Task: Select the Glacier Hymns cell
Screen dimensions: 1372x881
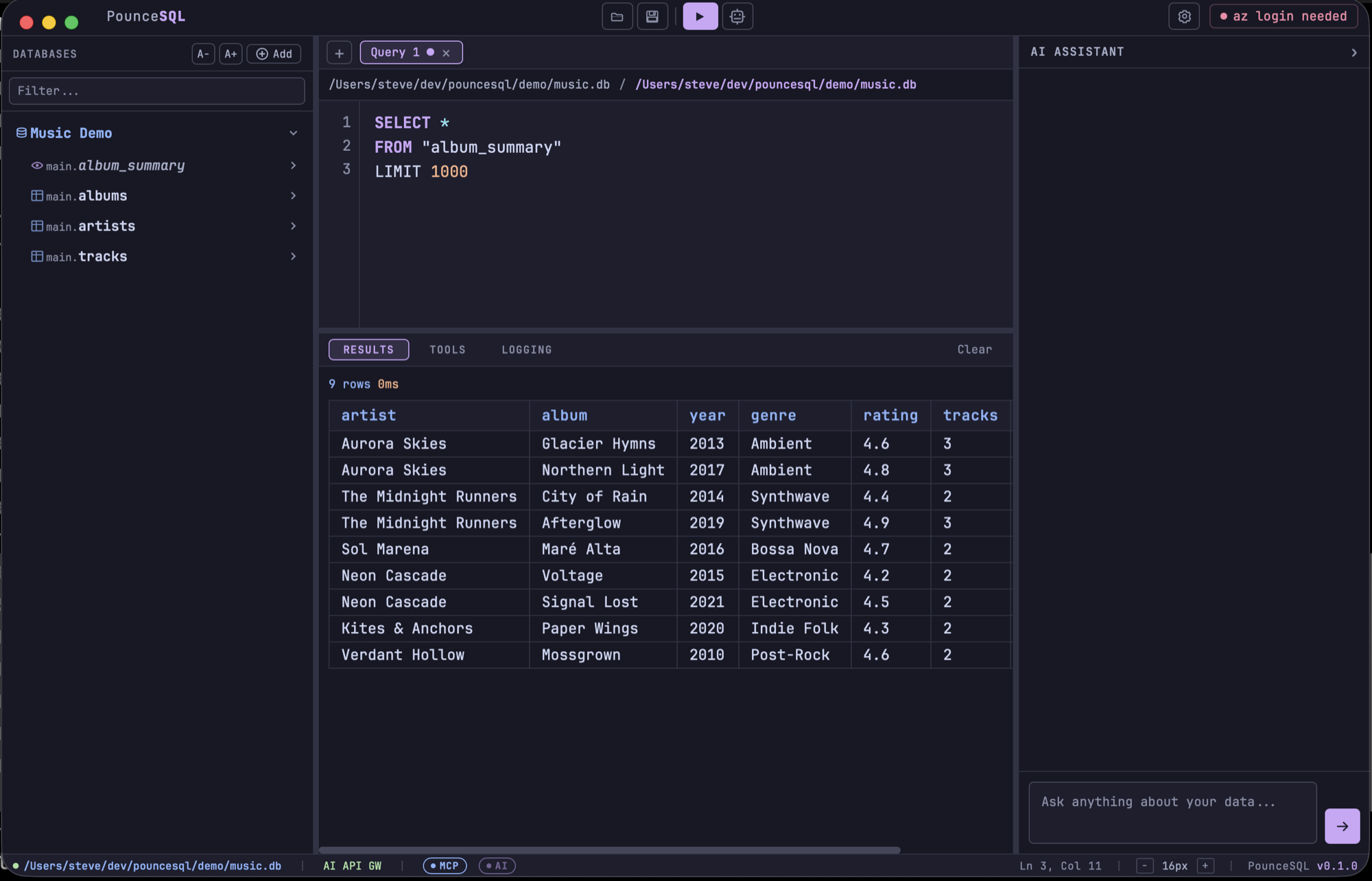Action: [603, 444]
